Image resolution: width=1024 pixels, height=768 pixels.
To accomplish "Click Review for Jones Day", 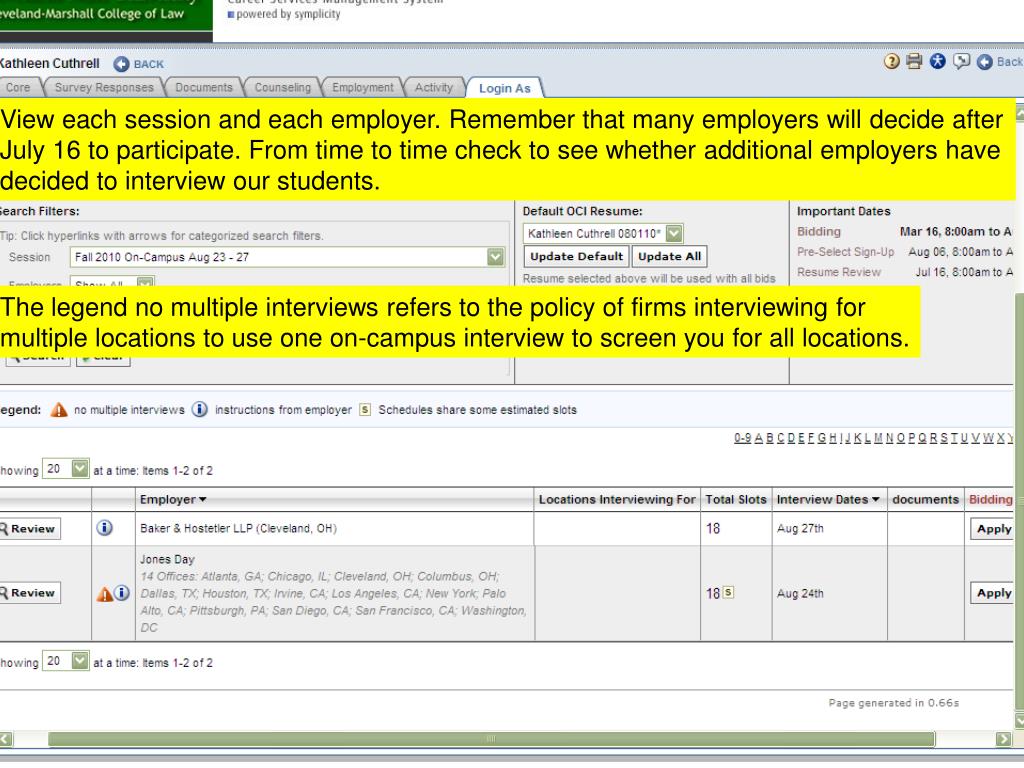I will point(28,592).
